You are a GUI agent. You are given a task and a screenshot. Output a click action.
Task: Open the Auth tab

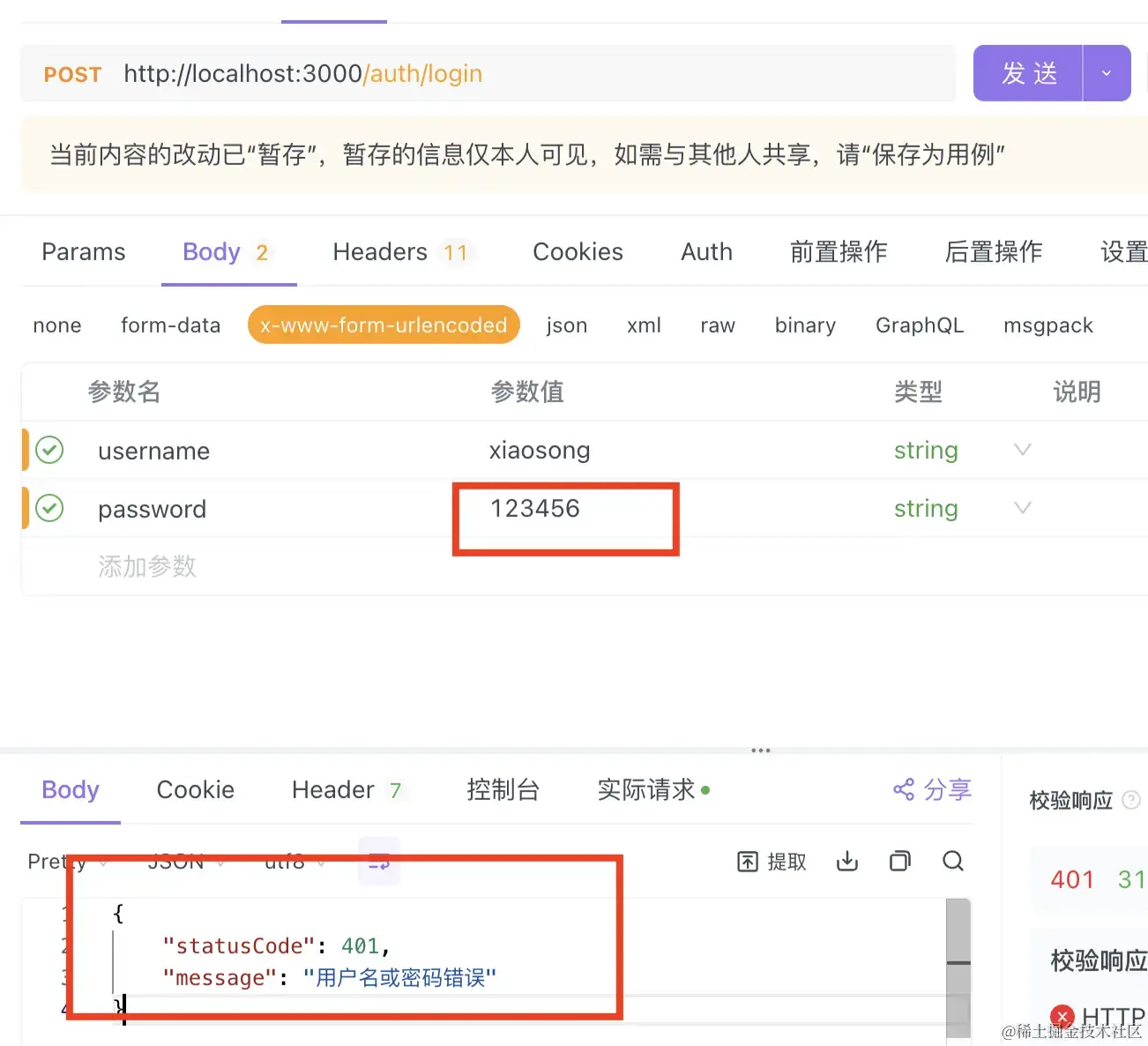point(706,252)
